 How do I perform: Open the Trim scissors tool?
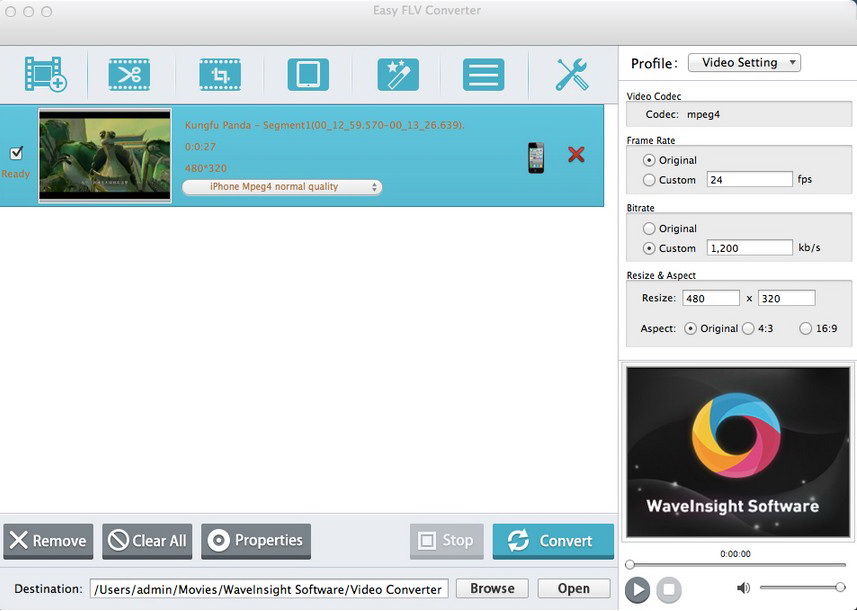(129, 74)
